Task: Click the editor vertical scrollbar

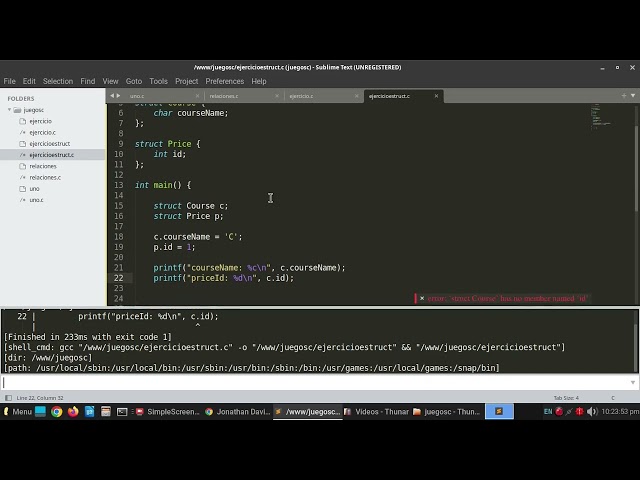Action: [x=636, y=168]
